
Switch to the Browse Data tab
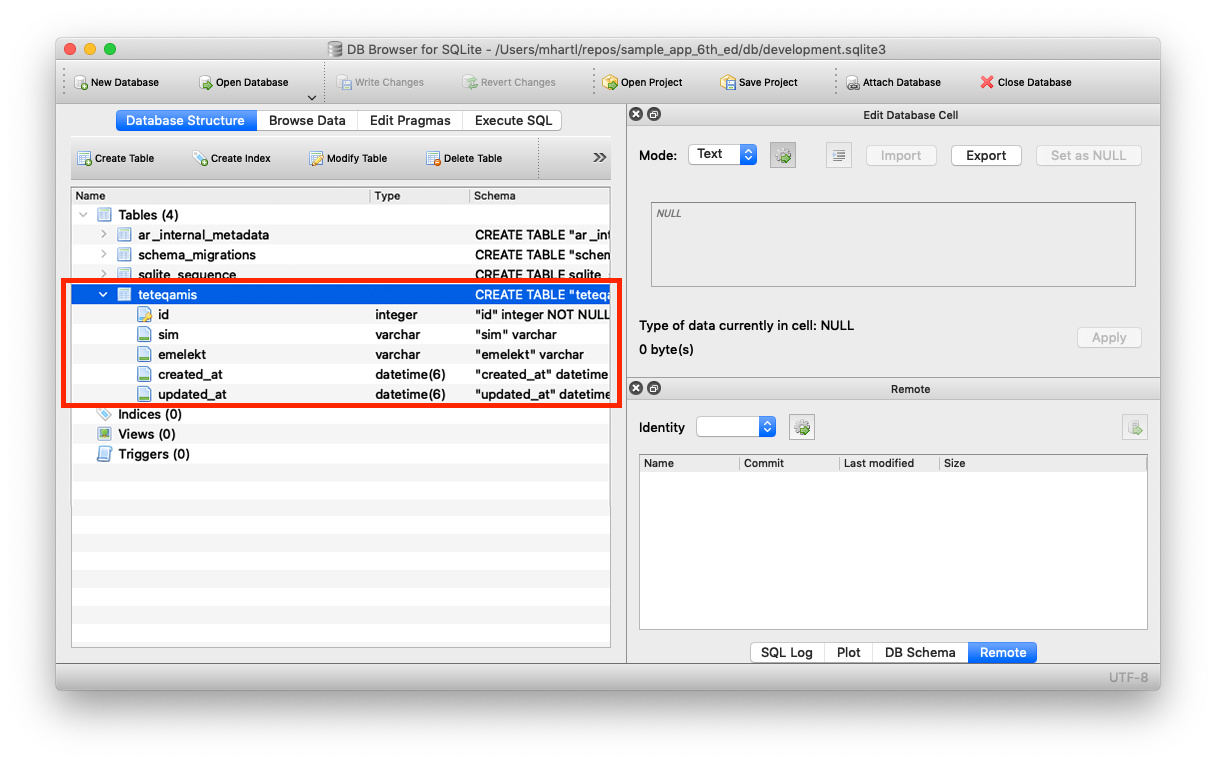[x=307, y=120]
